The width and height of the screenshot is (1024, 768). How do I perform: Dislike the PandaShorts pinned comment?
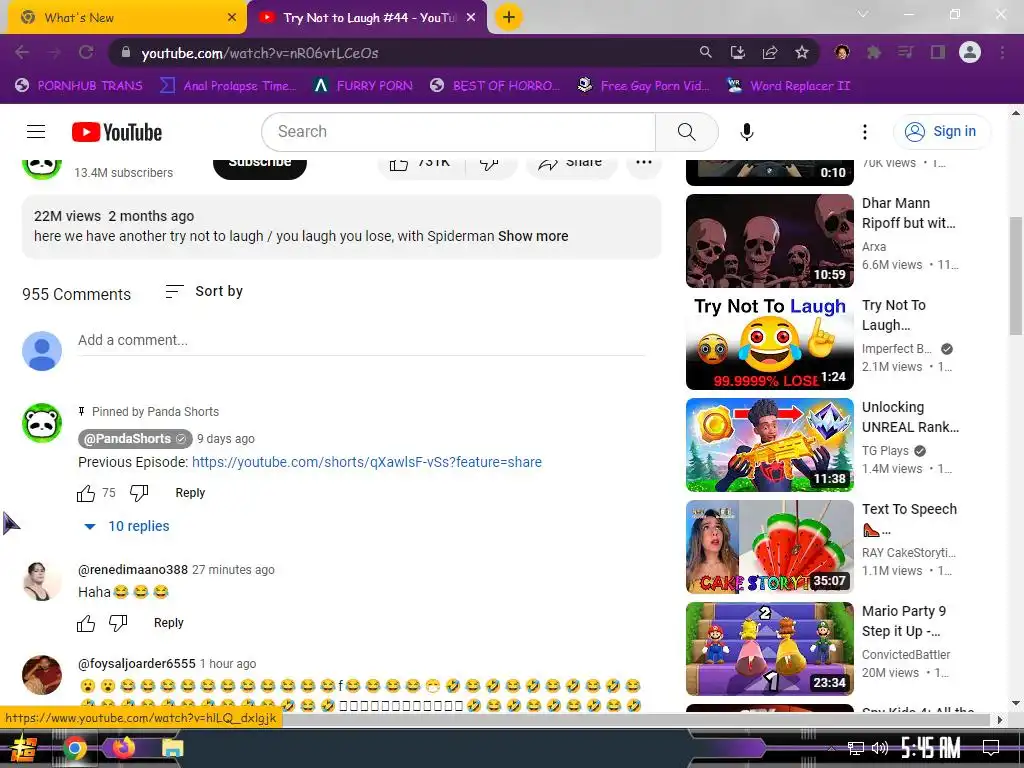(x=138, y=493)
